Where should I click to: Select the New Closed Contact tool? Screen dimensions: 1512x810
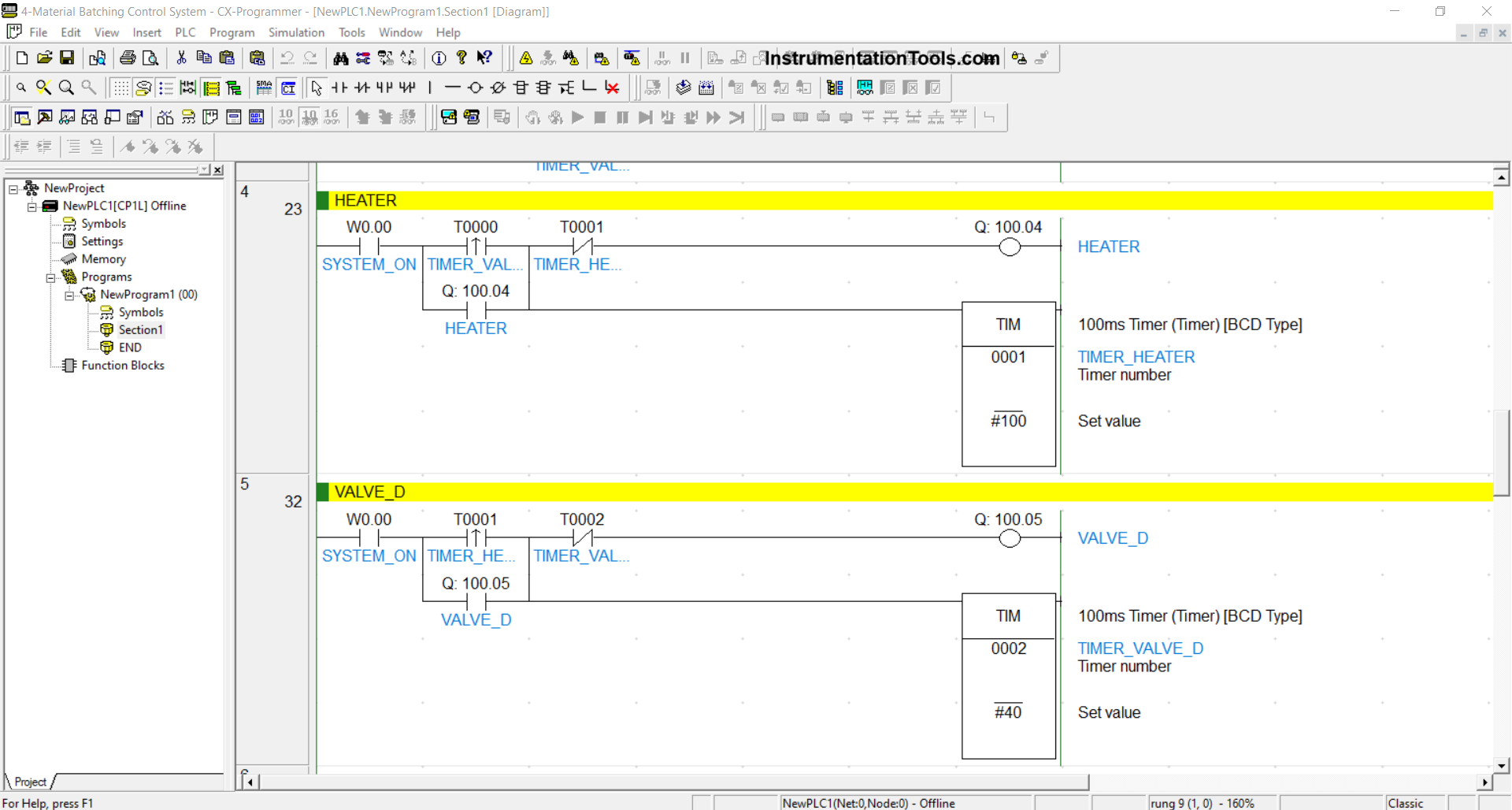pyautogui.click(x=361, y=87)
